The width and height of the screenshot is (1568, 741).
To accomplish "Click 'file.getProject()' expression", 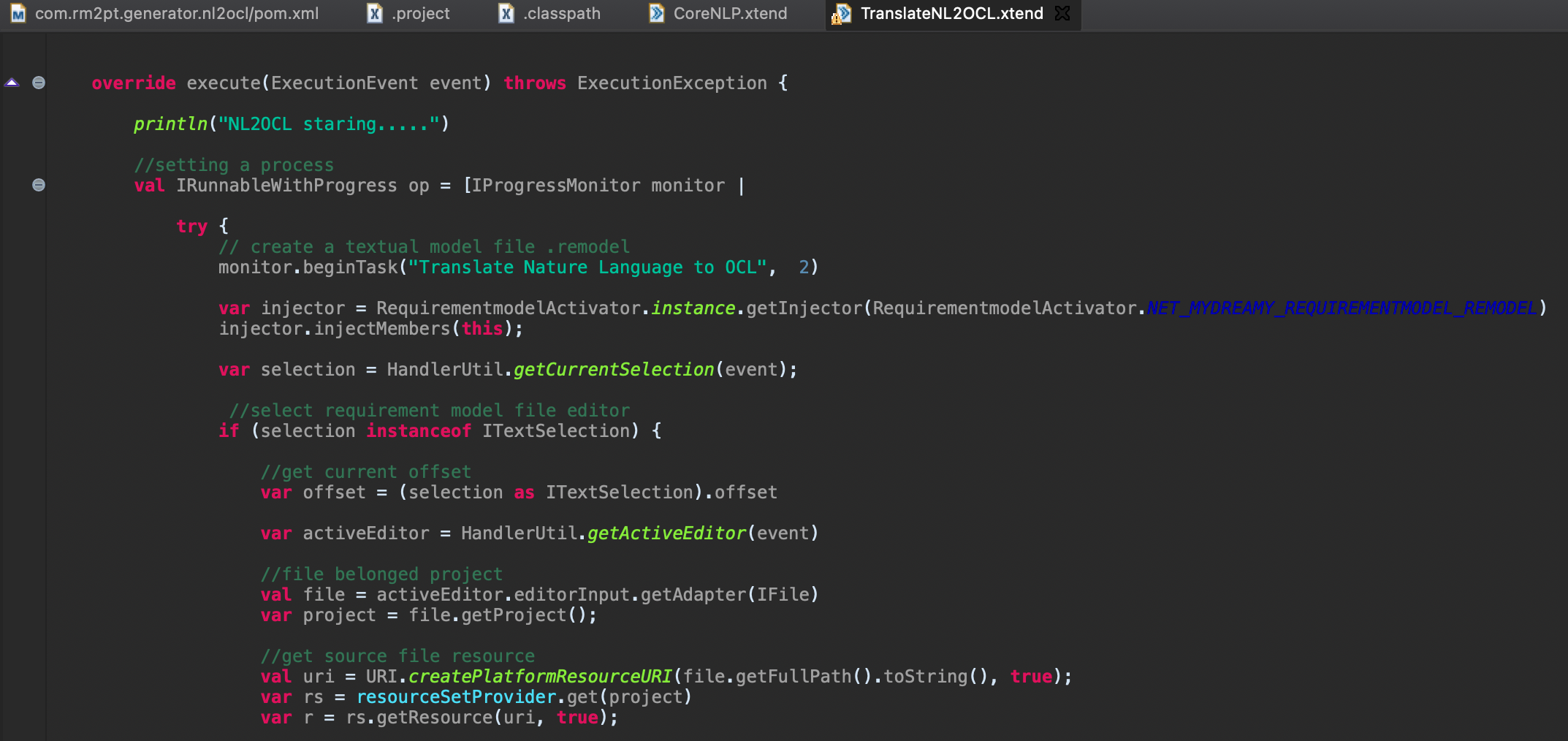I will click(498, 615).
